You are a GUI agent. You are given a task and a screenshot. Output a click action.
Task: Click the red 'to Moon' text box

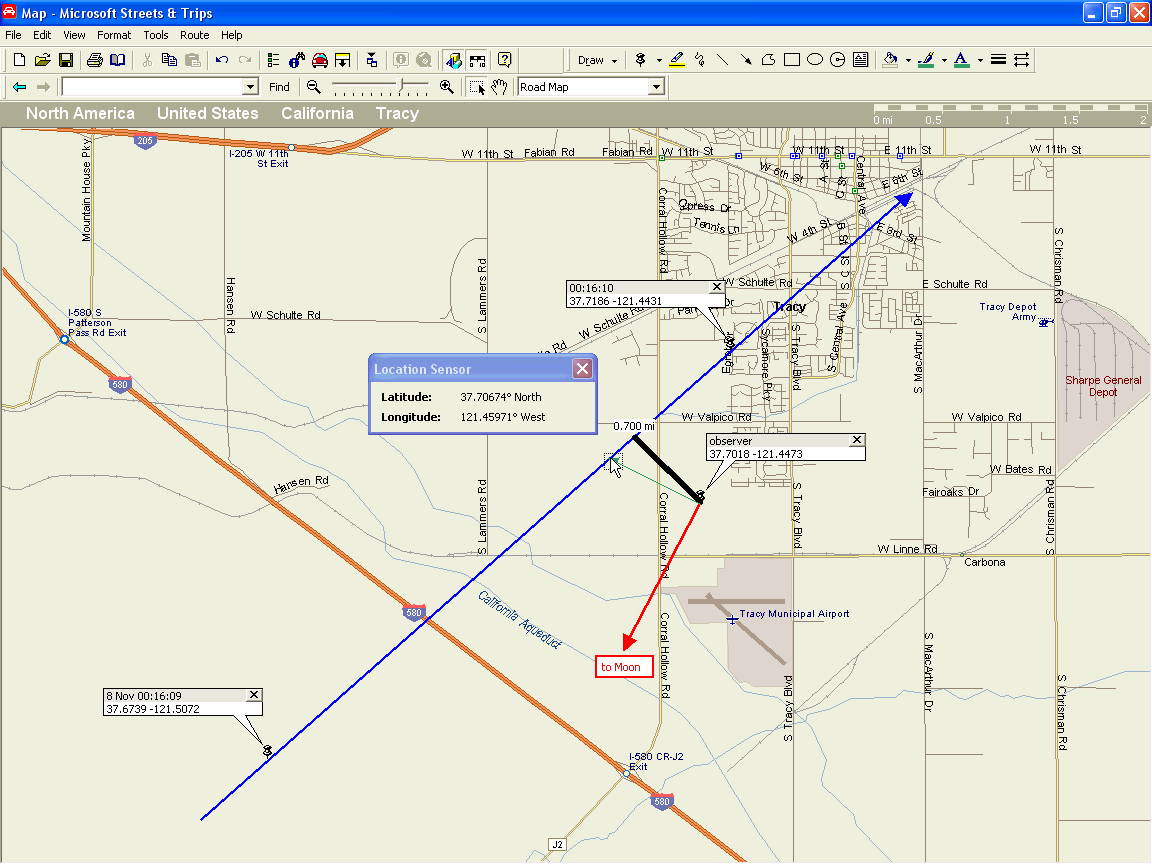click(624, 667)
